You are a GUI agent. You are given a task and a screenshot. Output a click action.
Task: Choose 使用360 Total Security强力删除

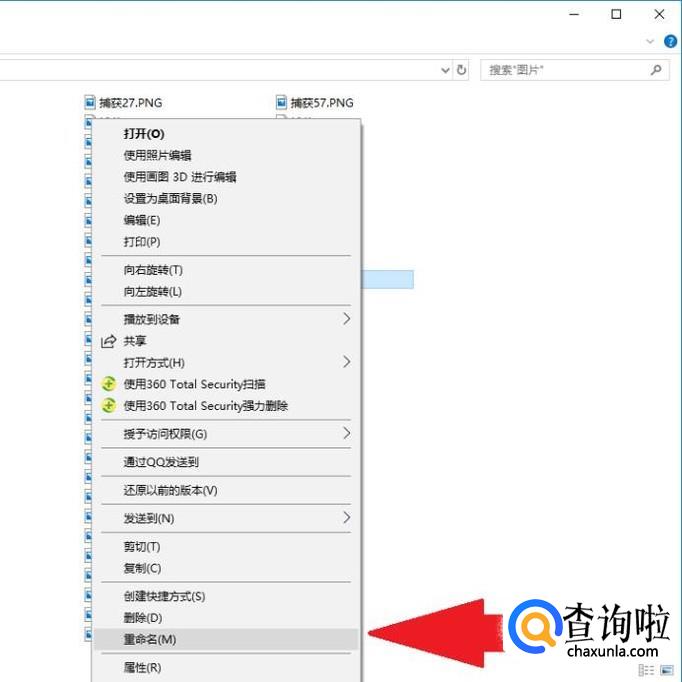[226, 406]
